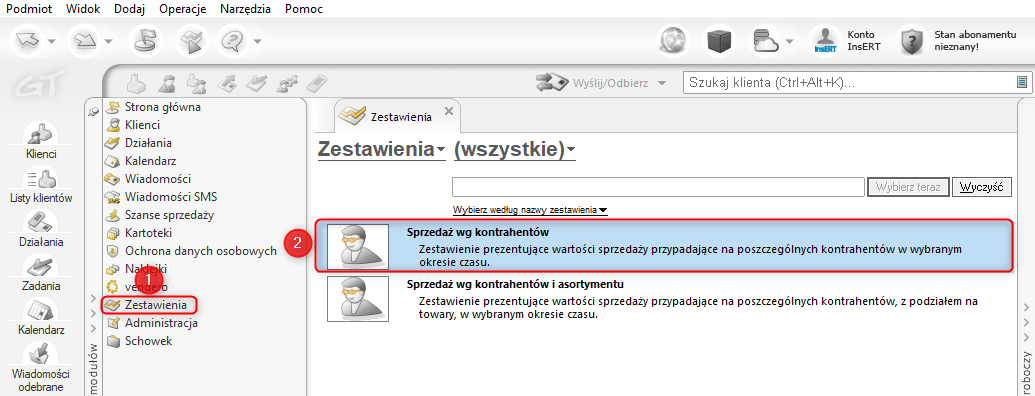Open the Narzędzia menu
The height and width of the screenshot is (396, 1035).
246,9
